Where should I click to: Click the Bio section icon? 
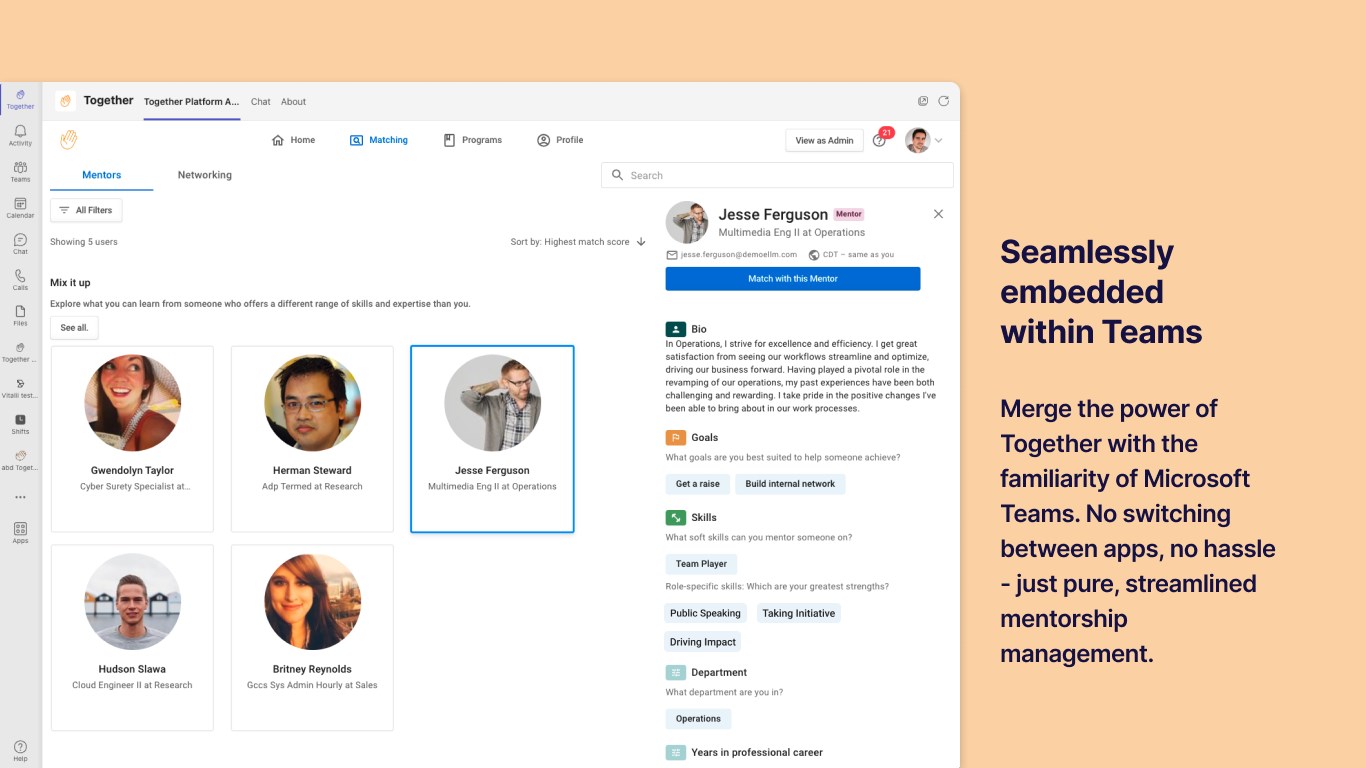click(675, 329)
